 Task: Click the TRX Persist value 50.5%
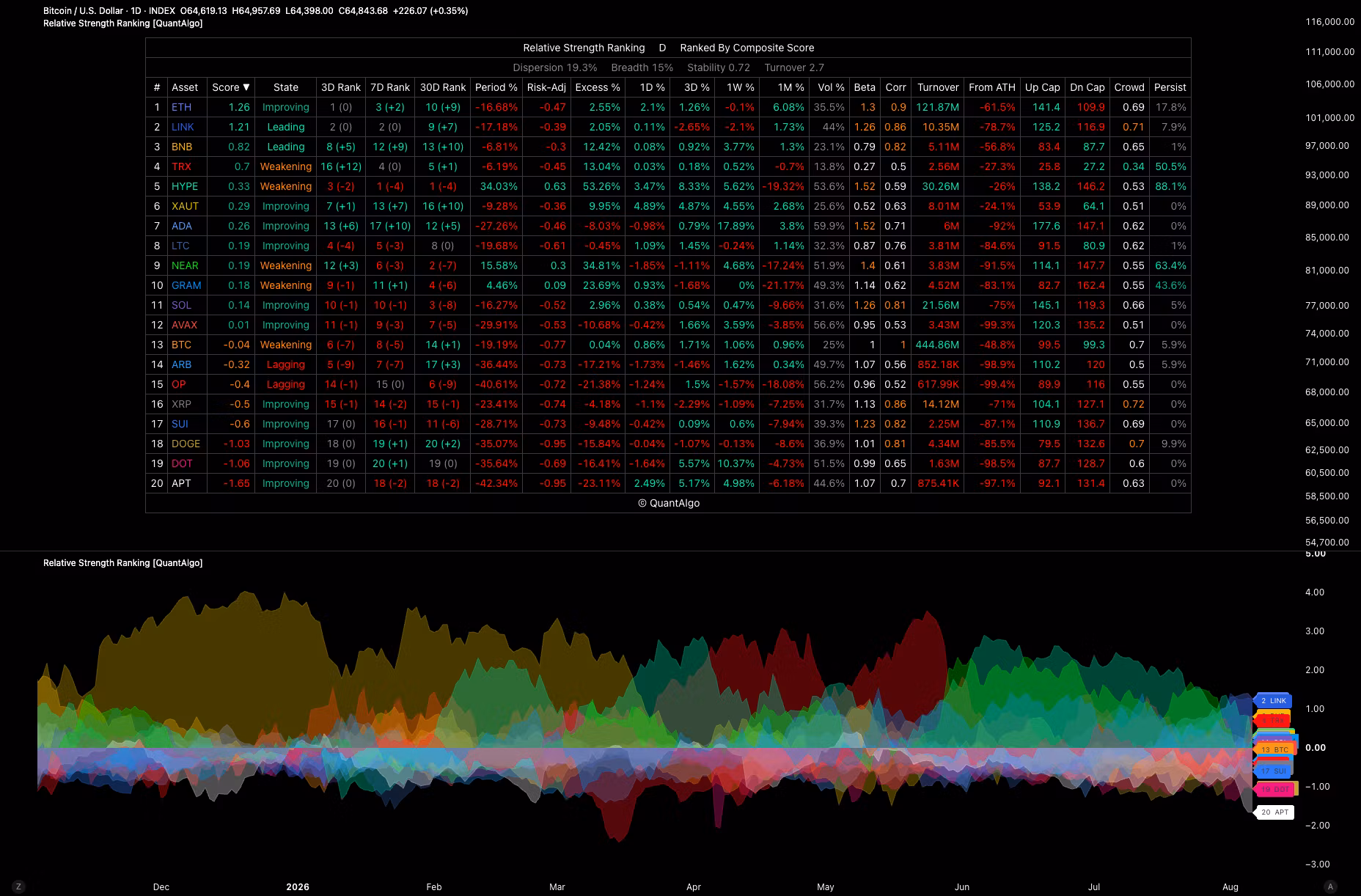coord(1171,166)
